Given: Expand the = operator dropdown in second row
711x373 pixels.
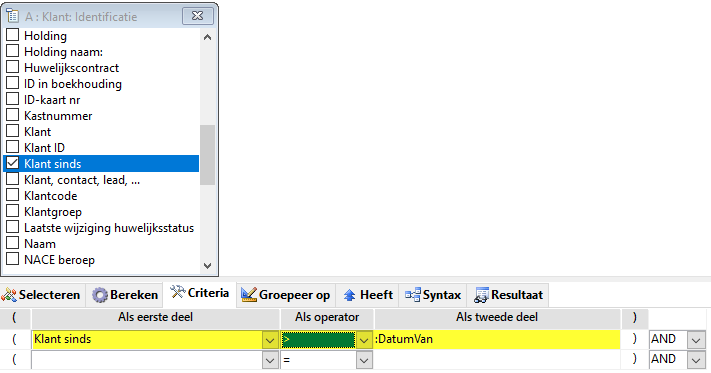Looking at the screenshot, I should click(364, 360).
